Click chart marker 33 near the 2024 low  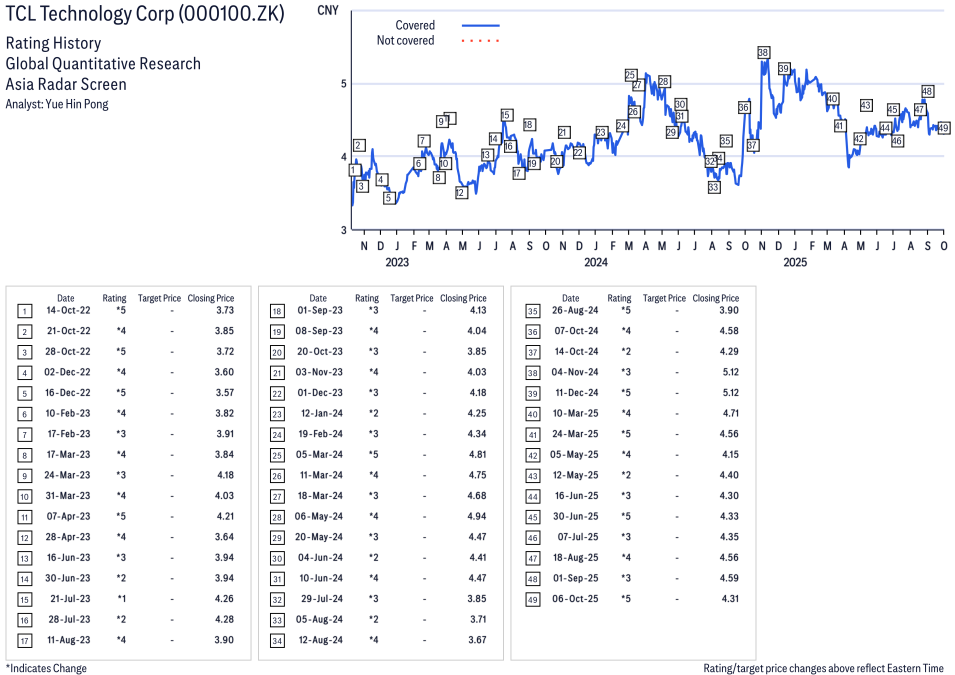[x=713, y=187]
